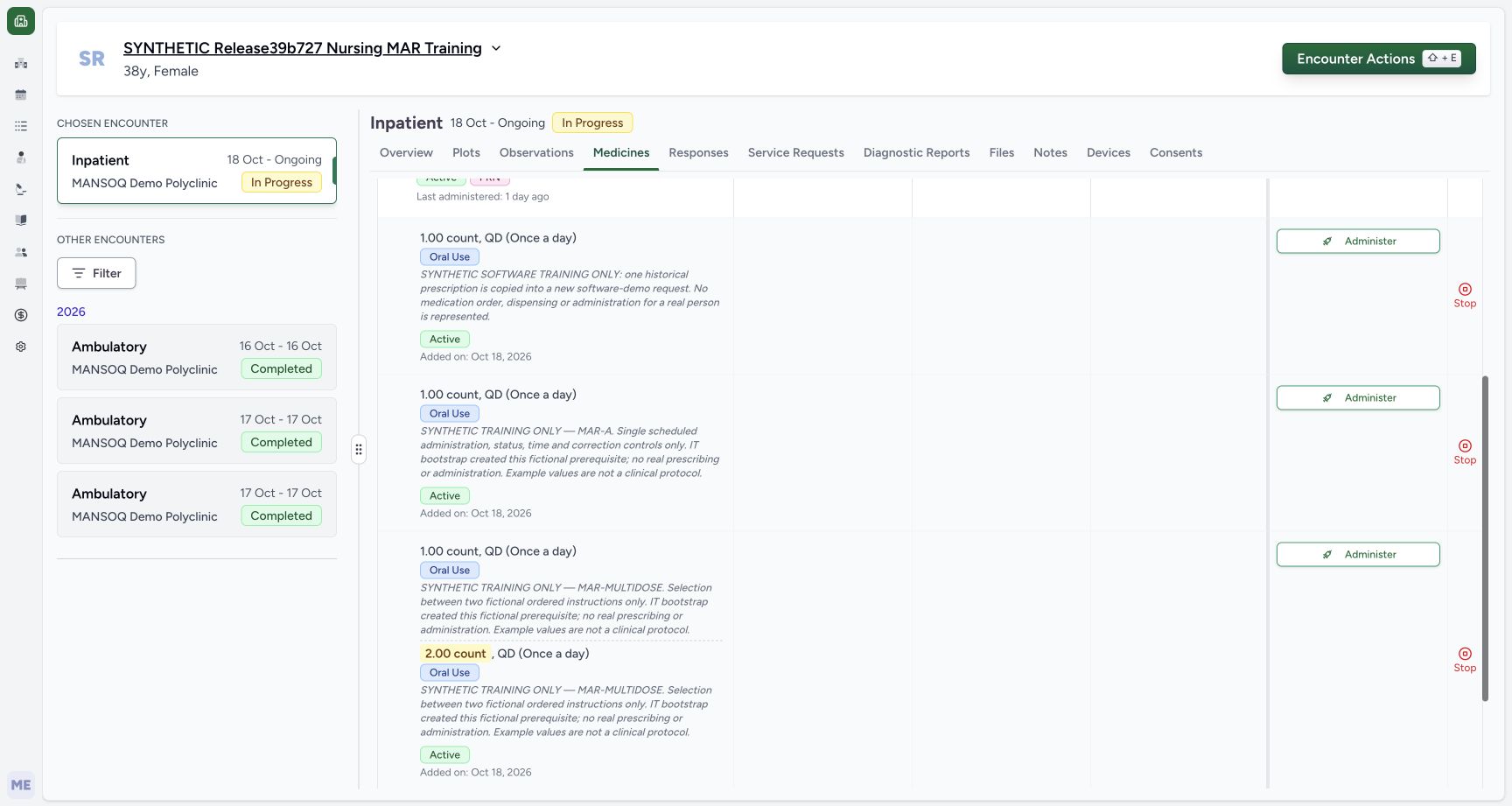Stop the MAR-A medicine
Viewport: 1512px width, 806px height.
click(1465, 452)
